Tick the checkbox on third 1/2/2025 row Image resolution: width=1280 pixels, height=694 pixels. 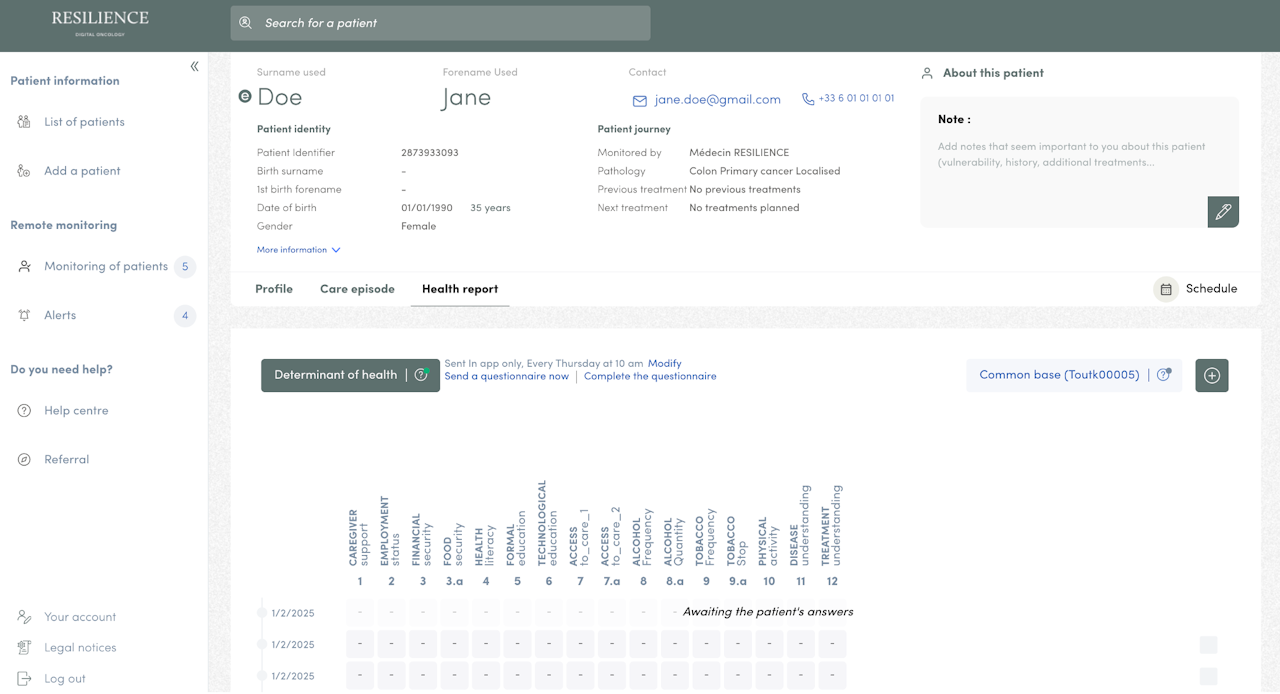(x=1208, y=676)
